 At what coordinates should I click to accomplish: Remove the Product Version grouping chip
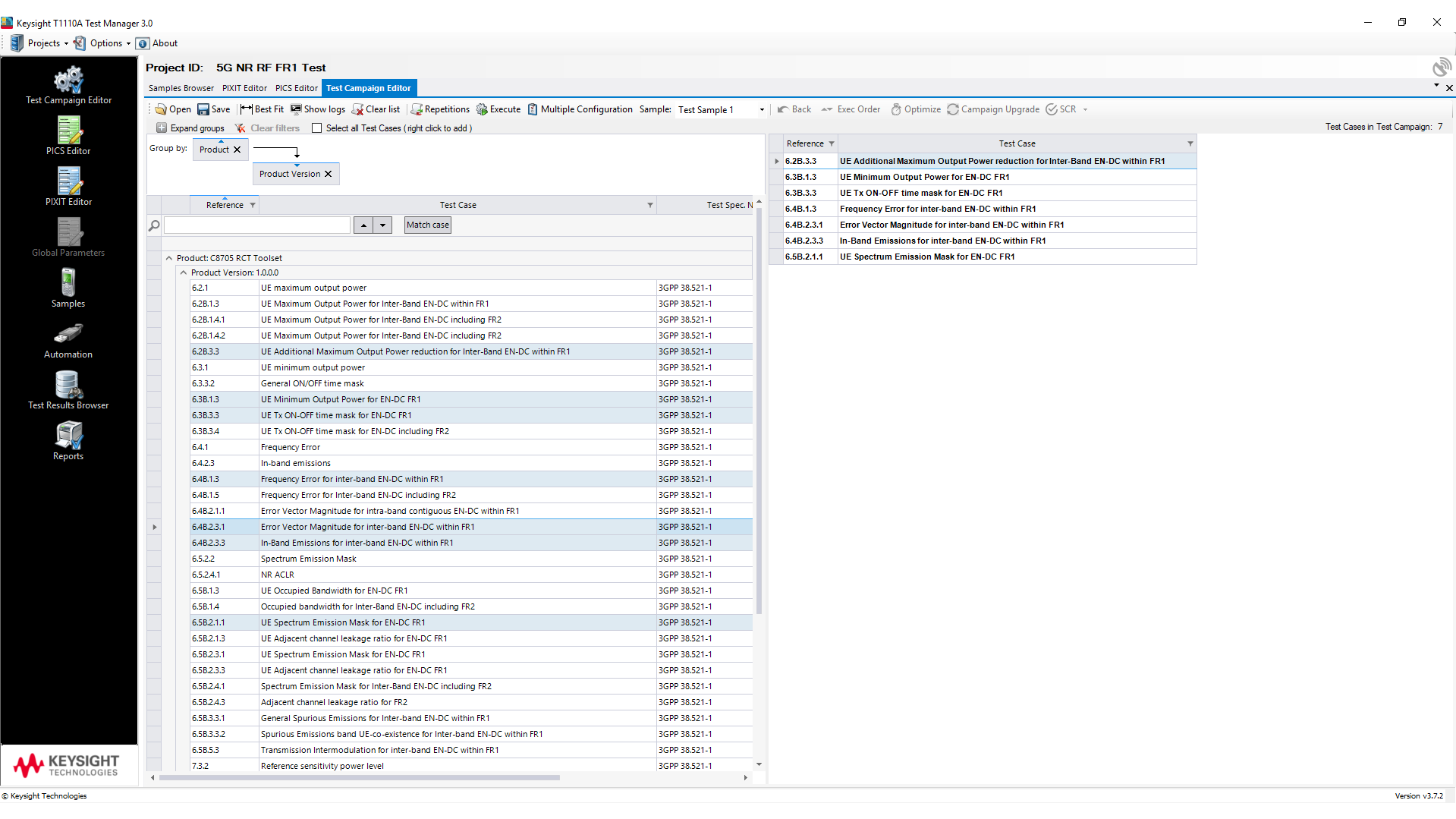(x=329, y=174)
